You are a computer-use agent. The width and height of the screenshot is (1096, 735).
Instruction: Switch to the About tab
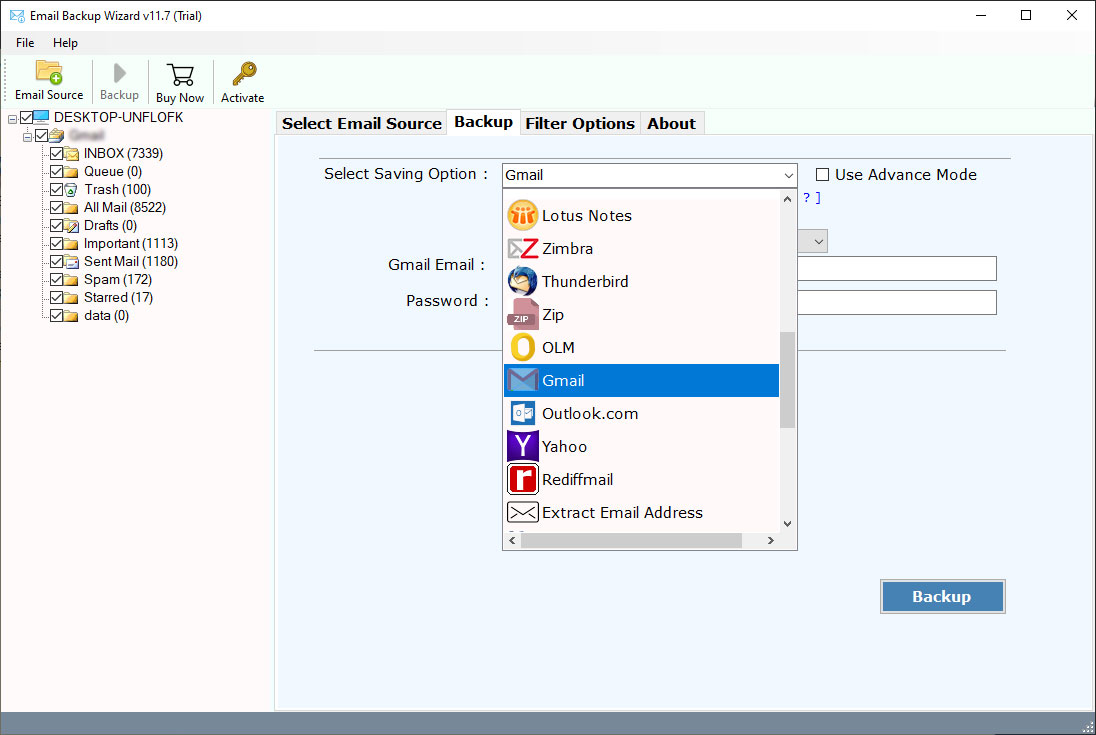click(x=671, y=124)
